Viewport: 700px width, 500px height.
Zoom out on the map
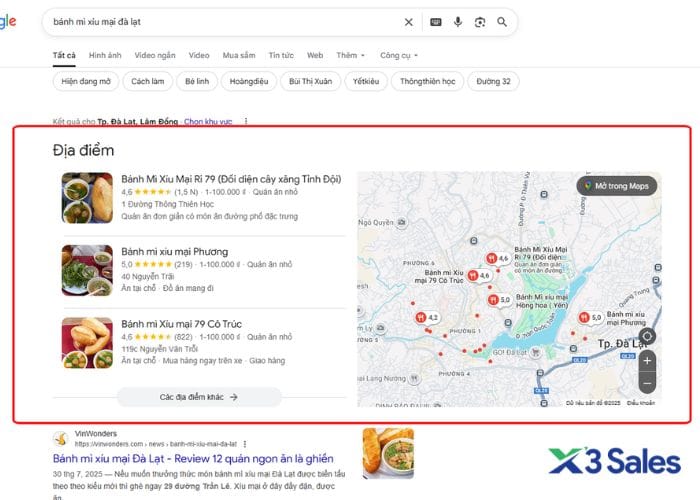(x=647, y=383)
